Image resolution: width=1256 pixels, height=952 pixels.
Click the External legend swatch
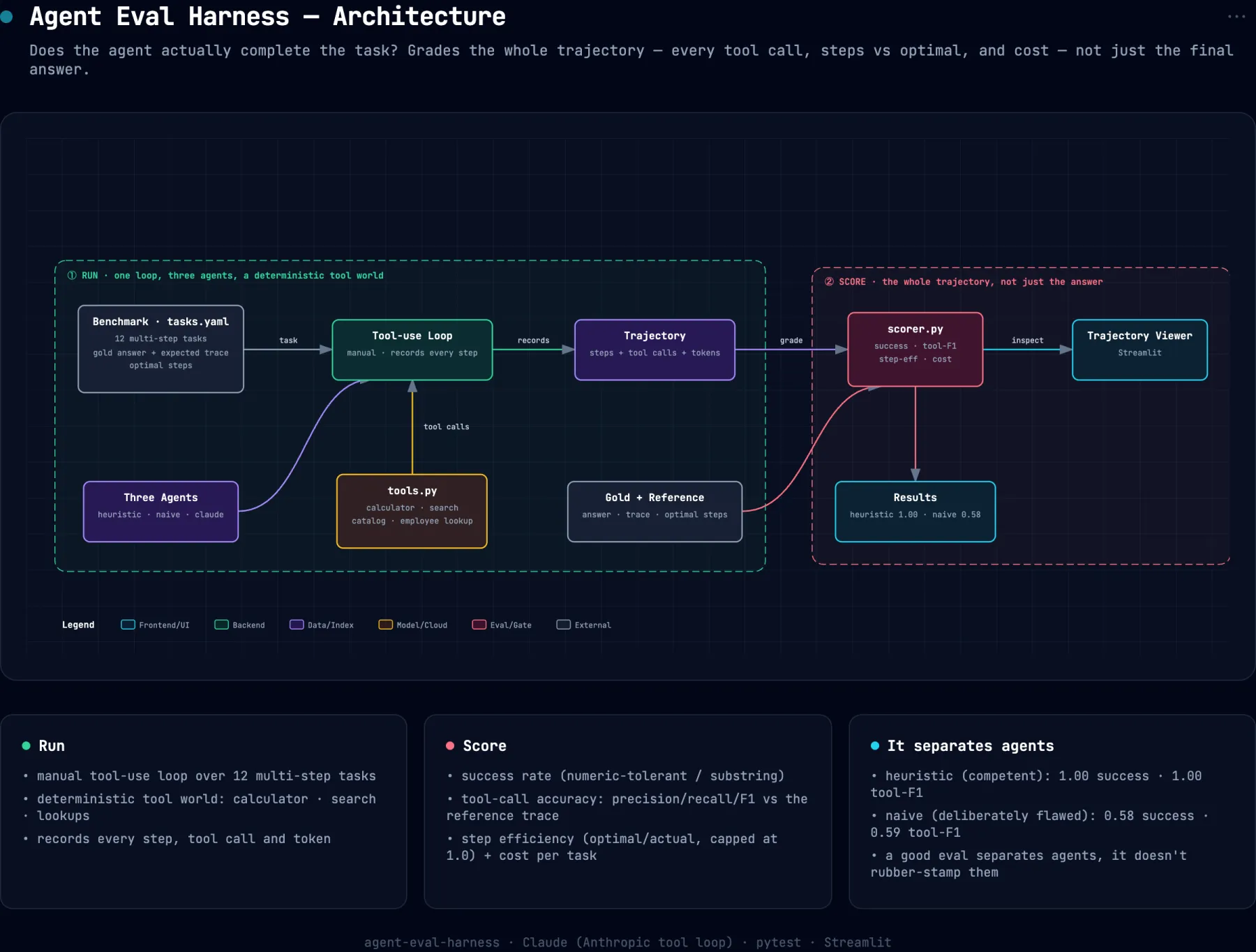point(563,625)
